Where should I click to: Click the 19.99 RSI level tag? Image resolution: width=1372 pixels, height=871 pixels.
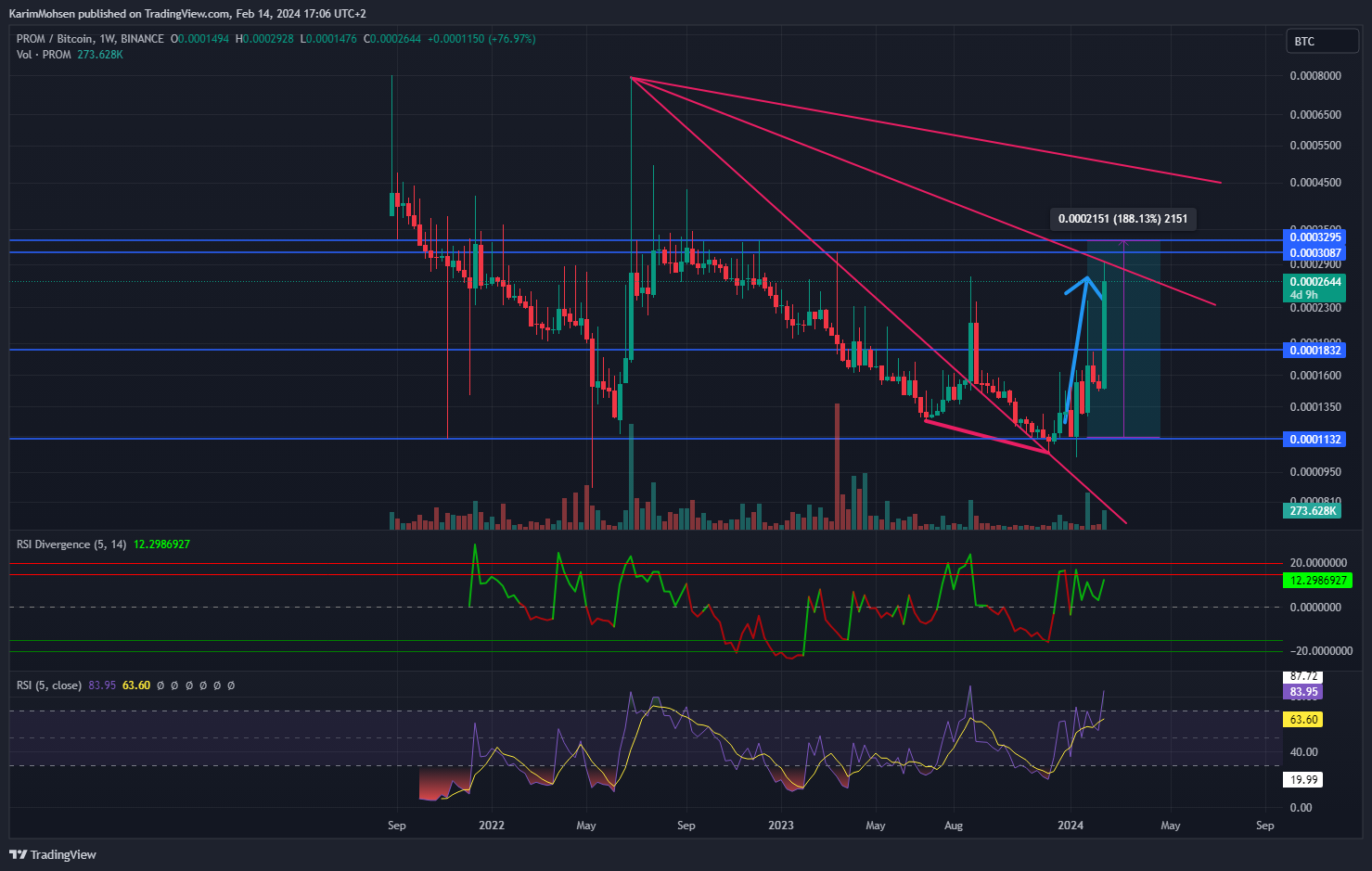click(x=1303, y=780)
